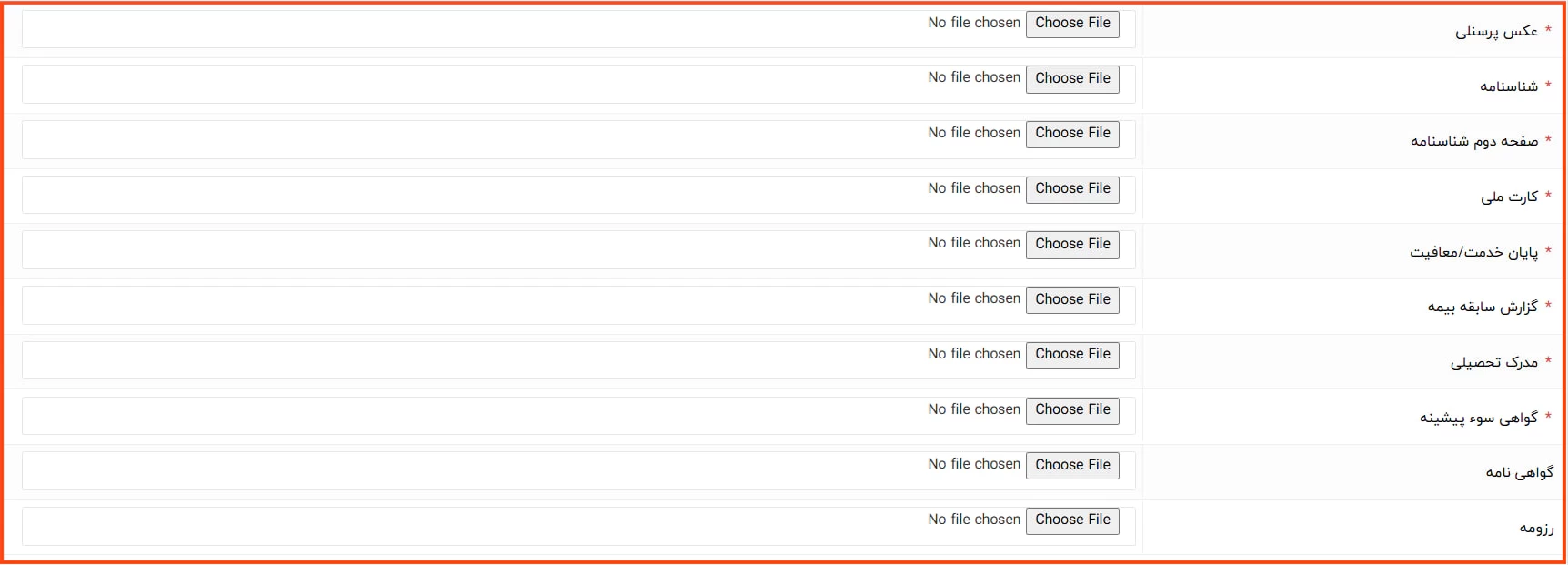
Task: Click Choose File for شناسنامه
Action: point(1072,79)
